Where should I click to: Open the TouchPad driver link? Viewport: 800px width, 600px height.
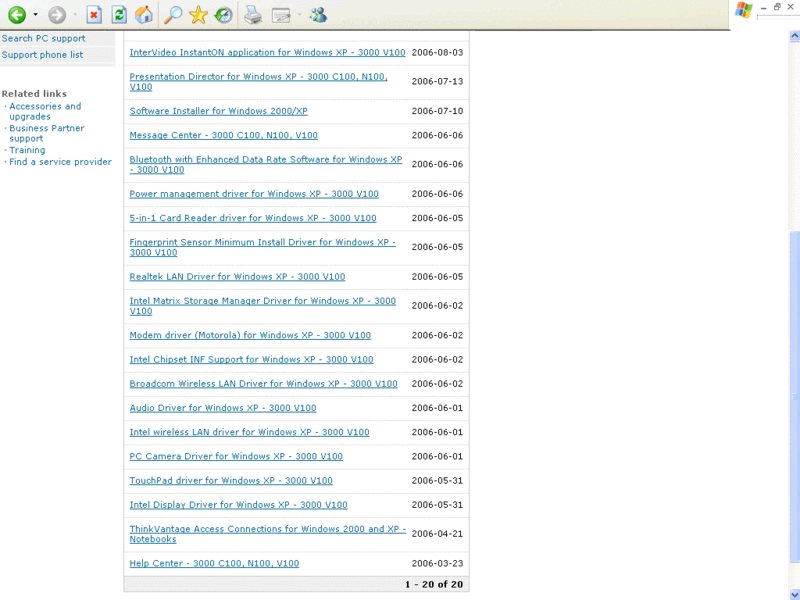tap(231, 481)
